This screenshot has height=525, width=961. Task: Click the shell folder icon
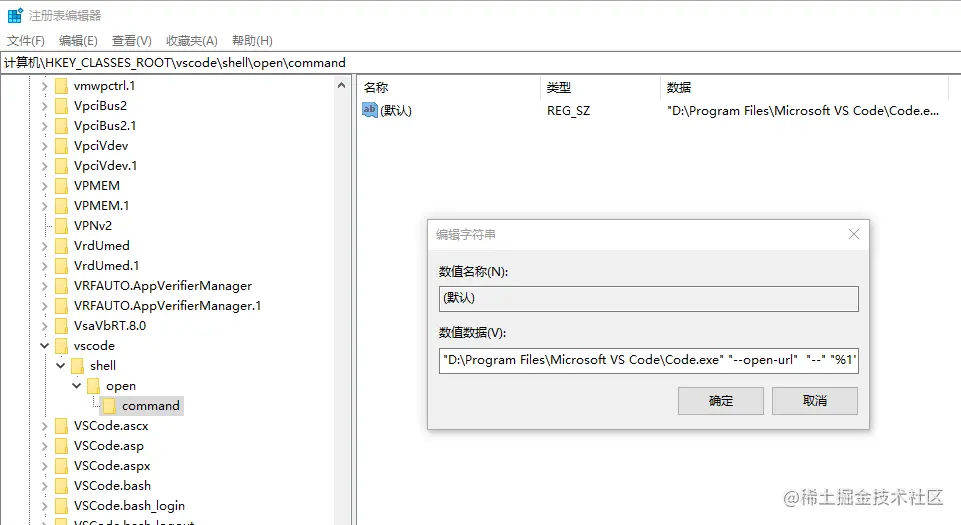click(x=77, y=366)
